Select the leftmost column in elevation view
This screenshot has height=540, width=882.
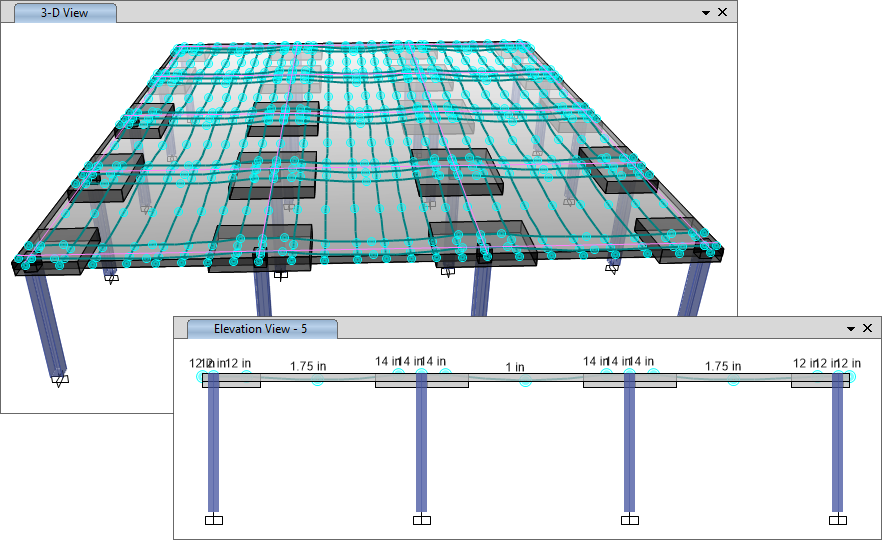[x=213, y=445]
